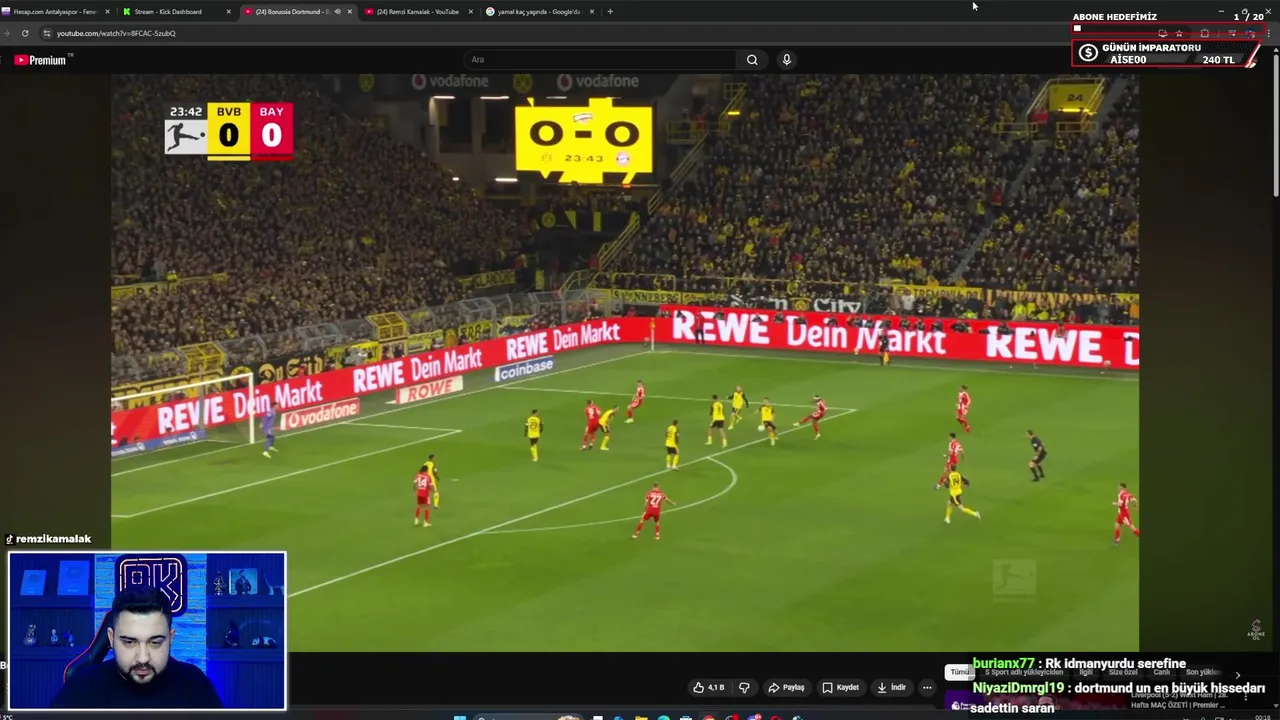Save the video with Kaydet

point(841,687)
